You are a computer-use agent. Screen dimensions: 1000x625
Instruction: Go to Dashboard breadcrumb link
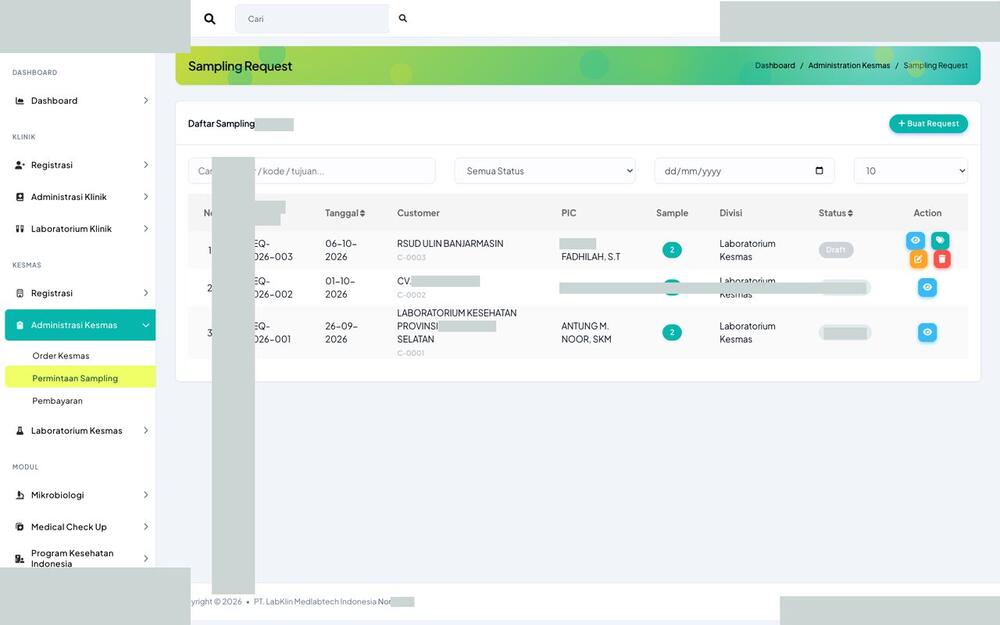point(775,66)
